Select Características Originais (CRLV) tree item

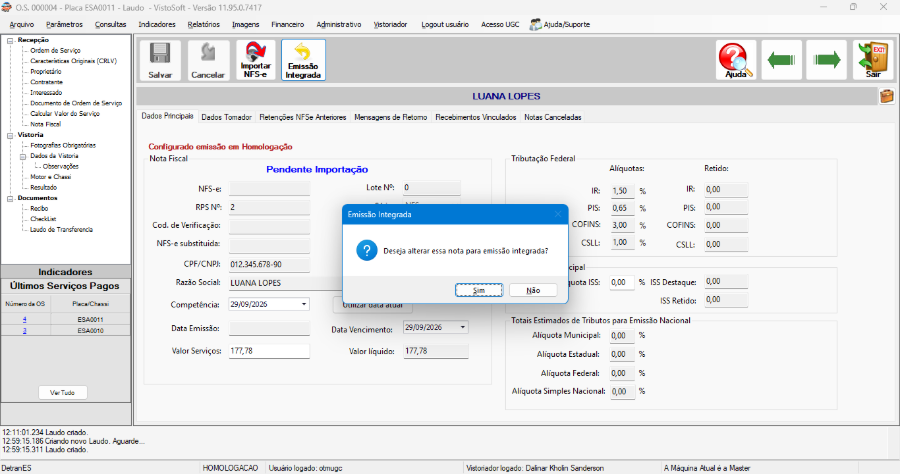tap(73, 61)
